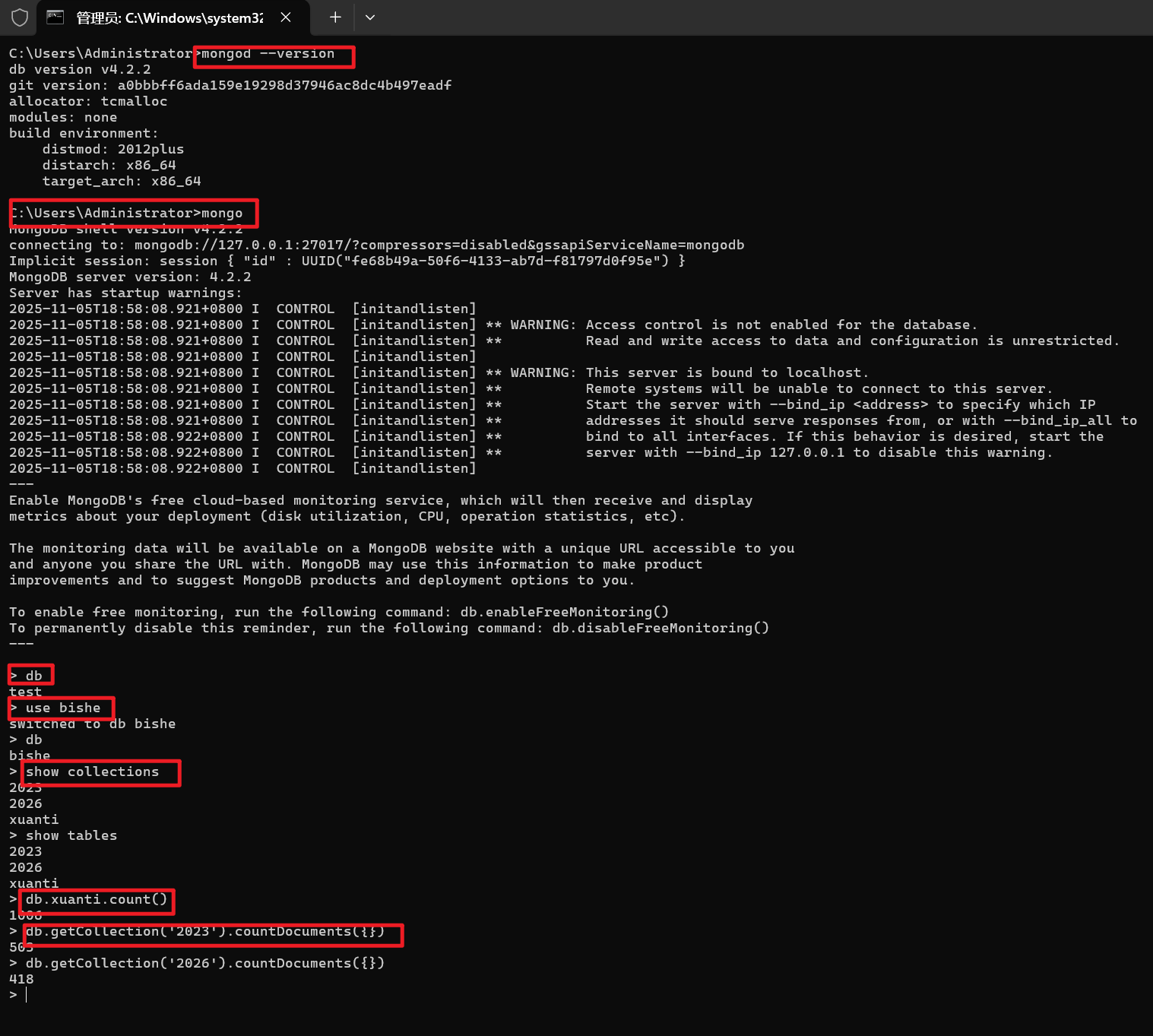
Task: Click the 'mongod --version' command text
Action: [x=268, y=53]
